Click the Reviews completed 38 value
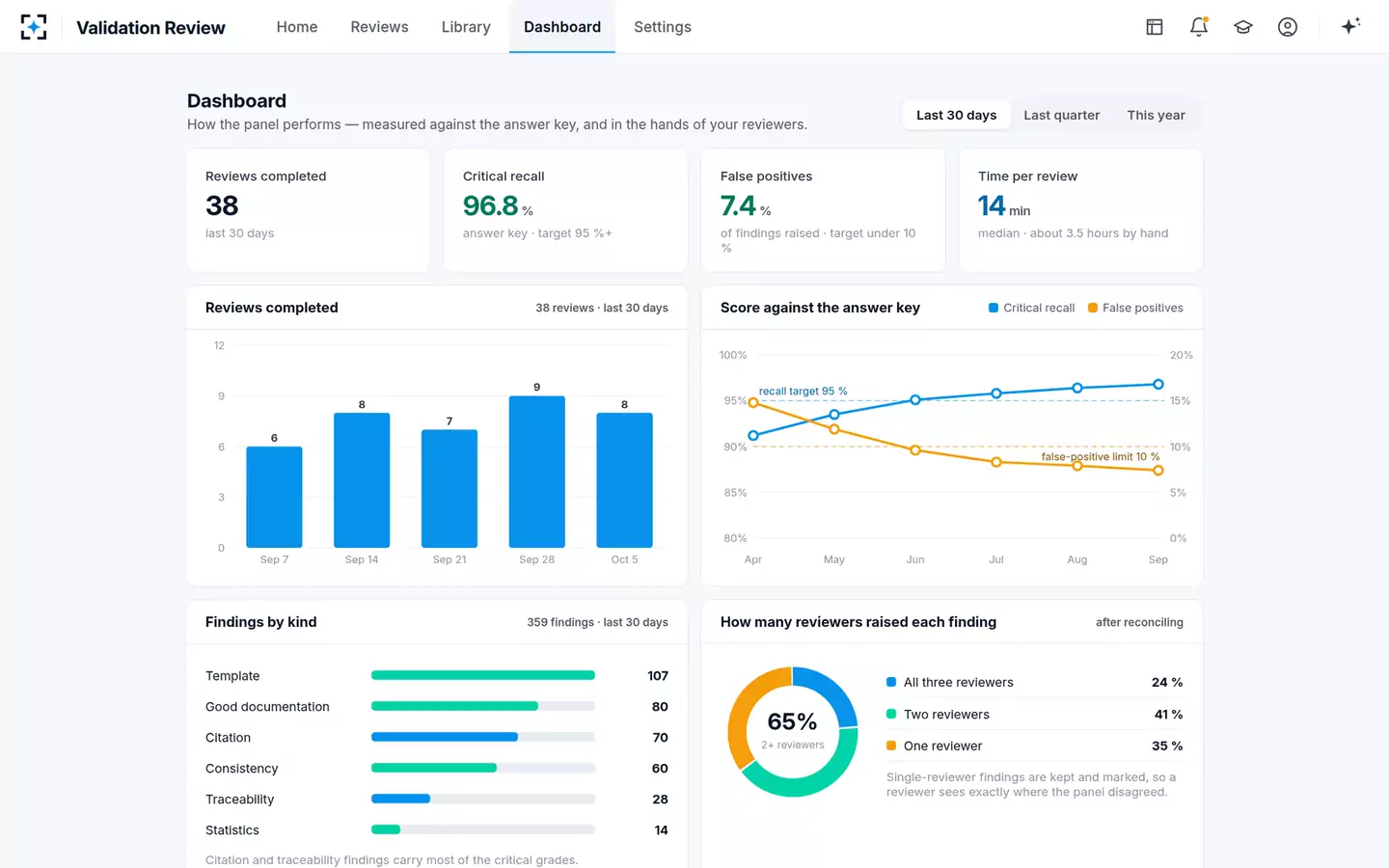1389x868 pixels. (x=222, y=205)
